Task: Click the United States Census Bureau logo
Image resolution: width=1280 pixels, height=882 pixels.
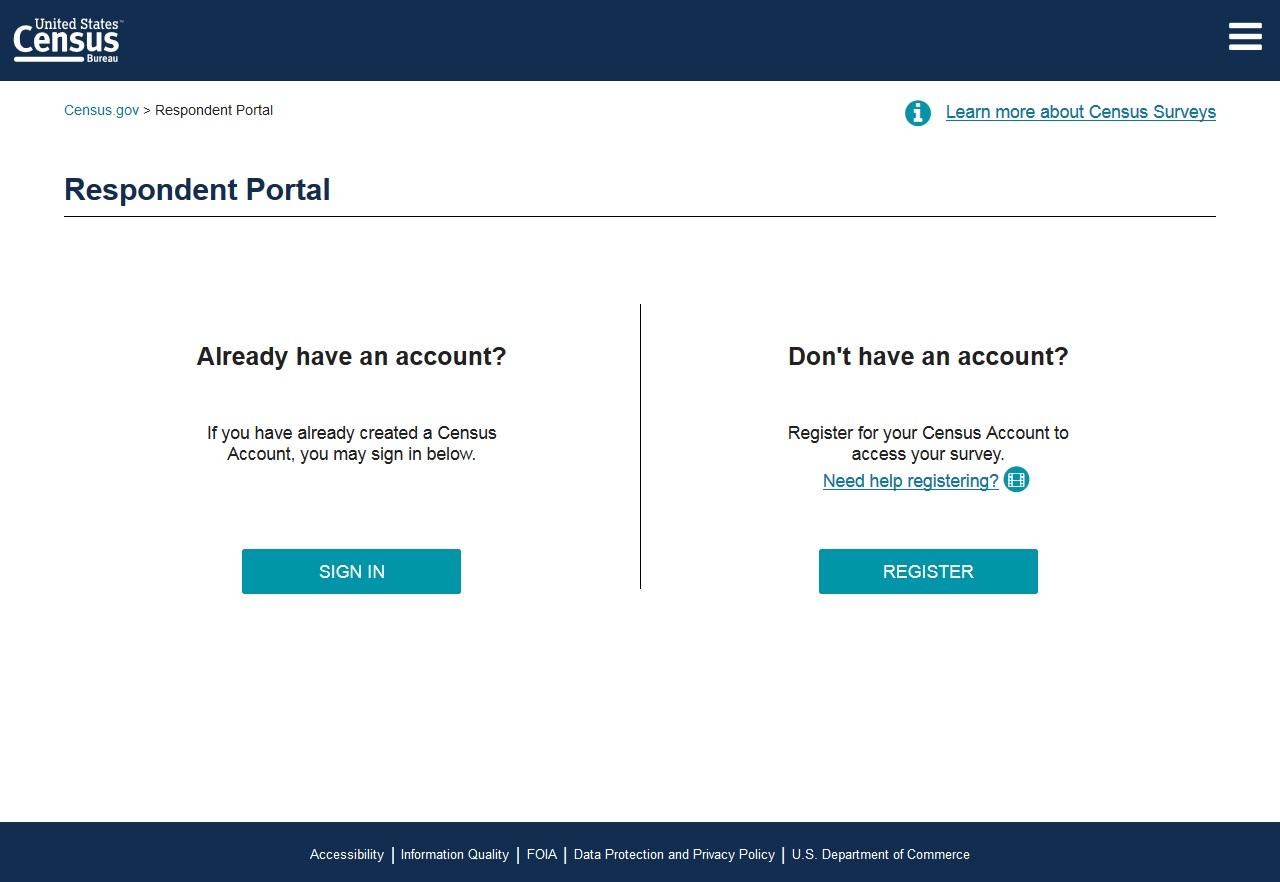Action: click(67, 40)
